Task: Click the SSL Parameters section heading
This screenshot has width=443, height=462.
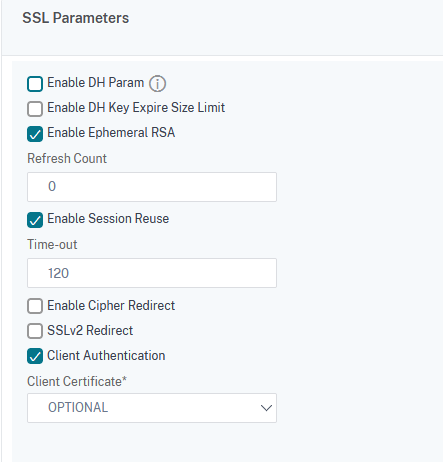Action: [x=76, y=18]
